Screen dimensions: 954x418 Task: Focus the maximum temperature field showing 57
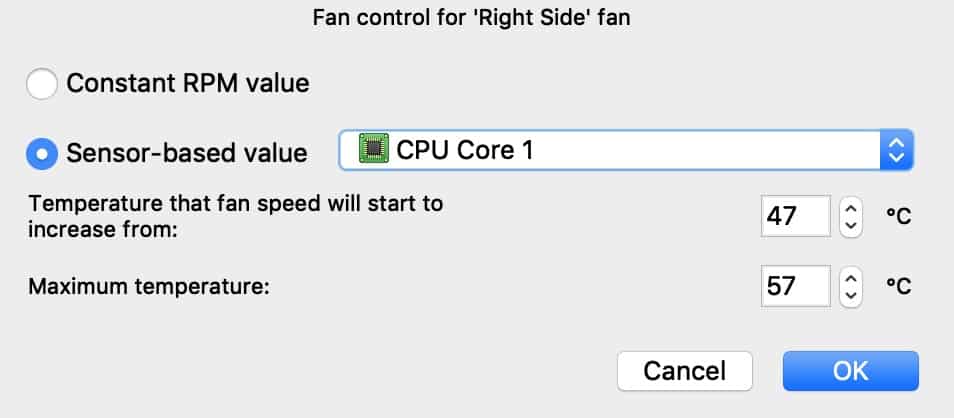(795, 286)
